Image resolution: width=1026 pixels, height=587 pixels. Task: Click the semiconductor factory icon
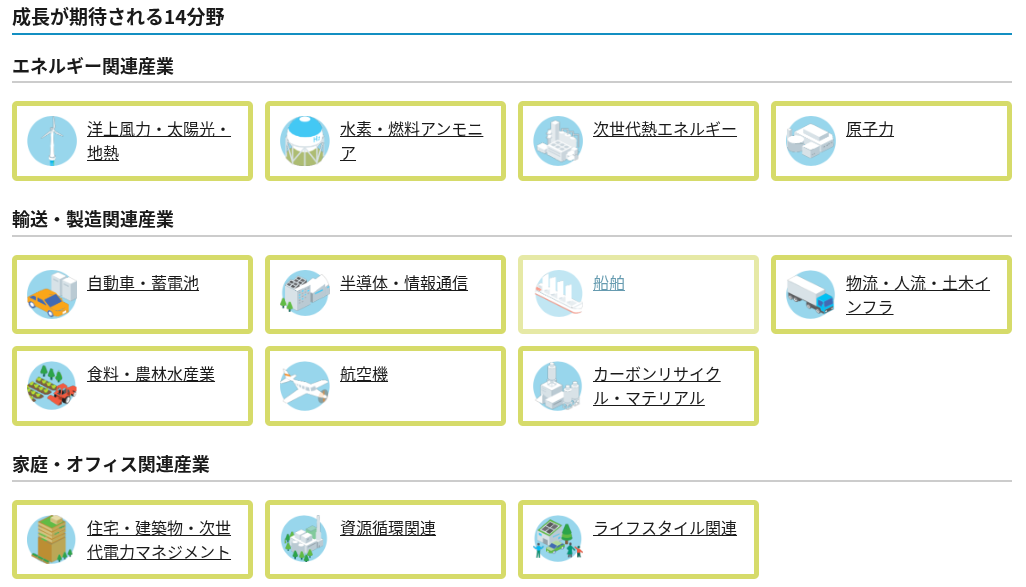(304, 294)
